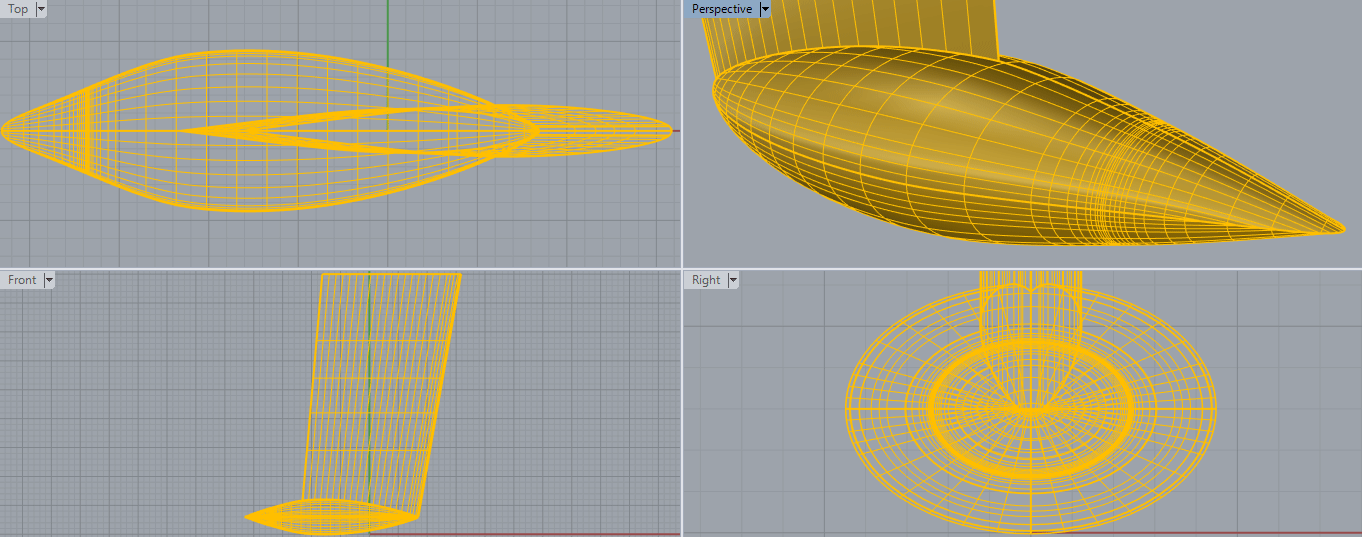Activate the Top viewport title label
The width and height of the screenshot is (1362, 537).
(x=18, y=9)
